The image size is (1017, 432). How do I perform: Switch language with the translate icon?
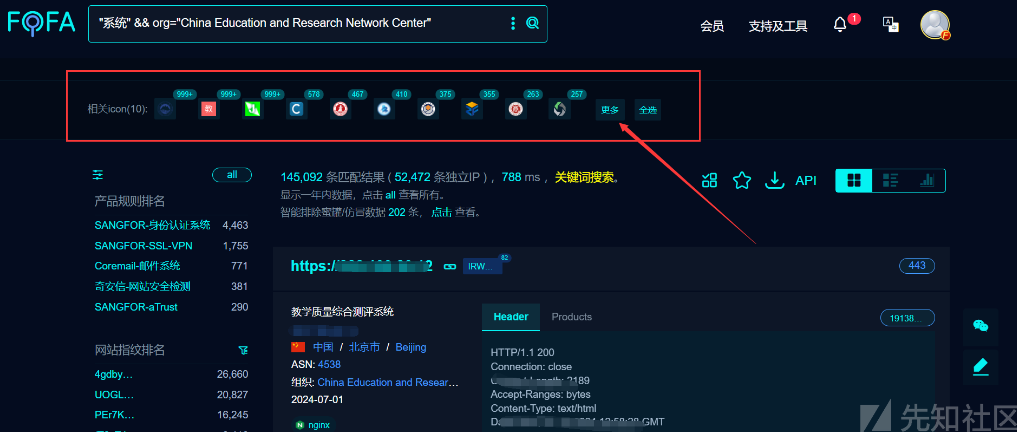click(891, 25)
